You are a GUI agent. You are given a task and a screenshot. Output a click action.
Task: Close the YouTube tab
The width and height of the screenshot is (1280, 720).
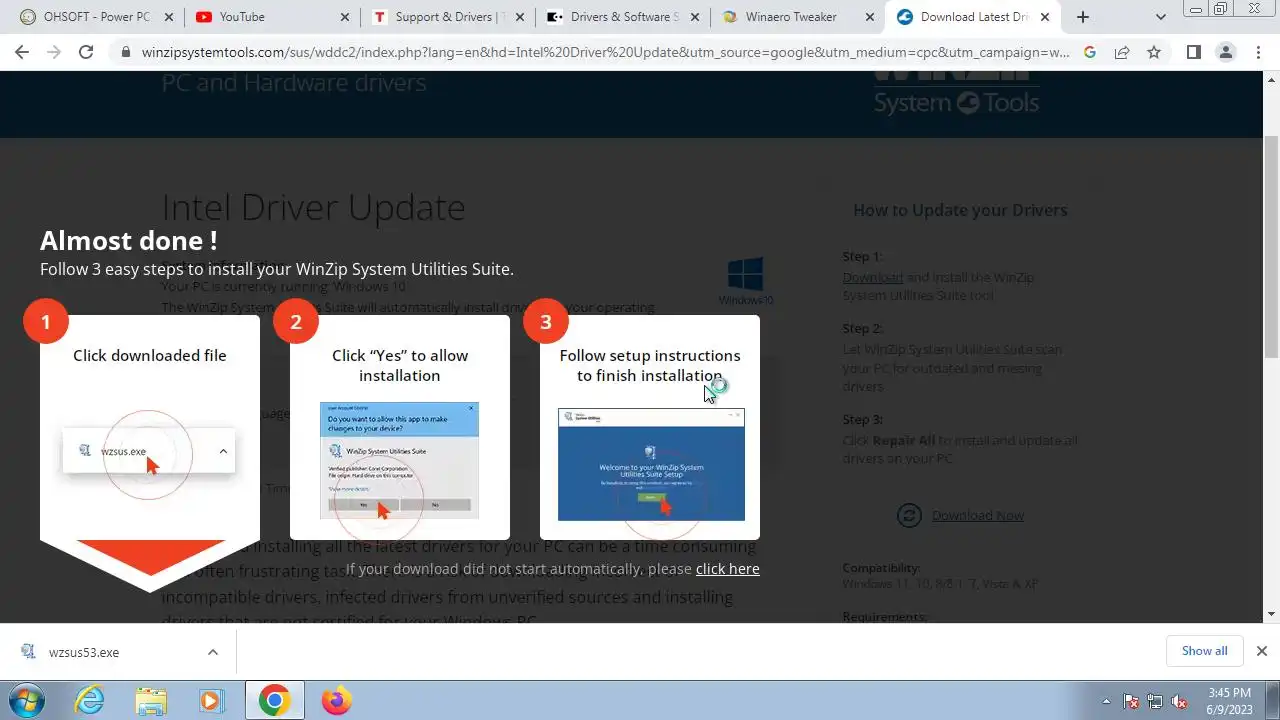click(344, 17)
